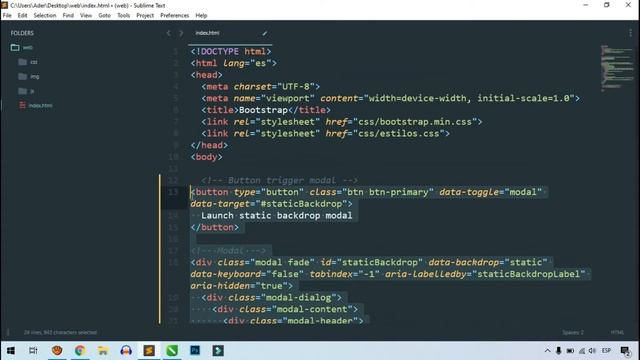Click the battery tray icon

570,351
